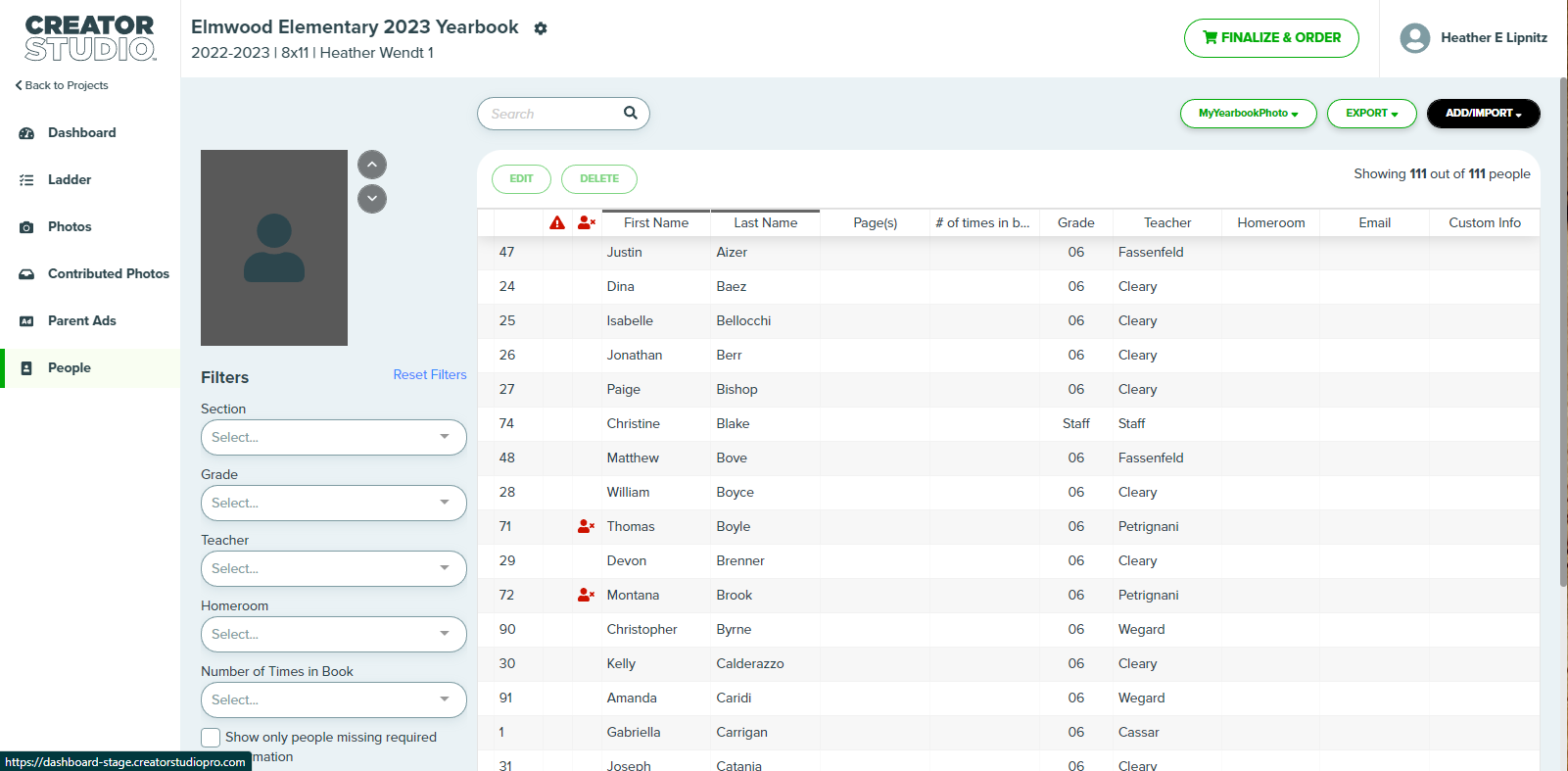Sort by # of times in book header

click(x=983, y=222)
